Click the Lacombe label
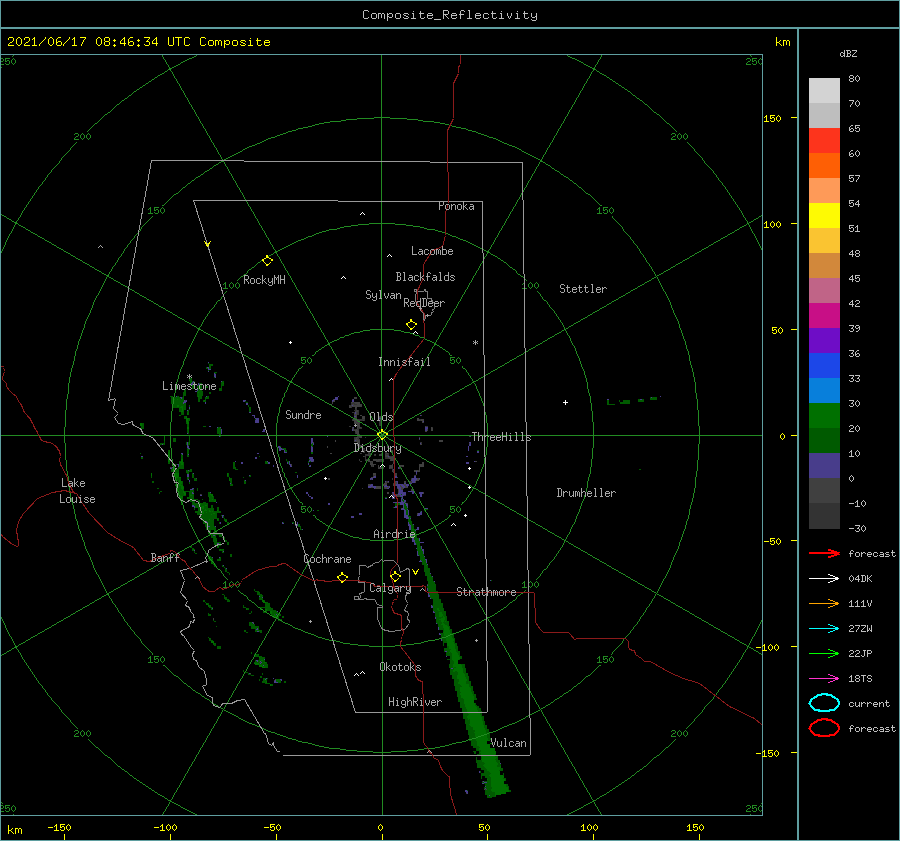This screenshot has width=900, height=841. coord(432,251)
